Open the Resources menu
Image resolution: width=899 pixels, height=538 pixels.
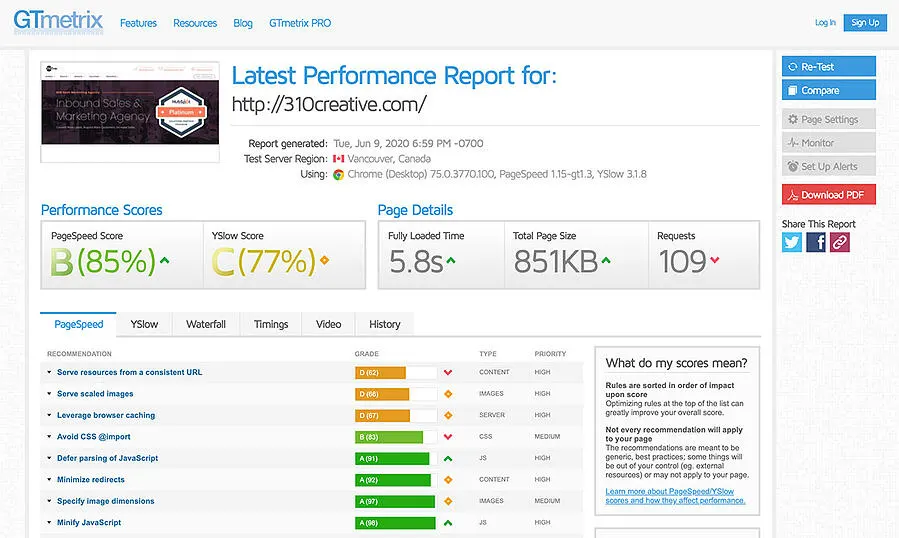(x=195, y=23)
